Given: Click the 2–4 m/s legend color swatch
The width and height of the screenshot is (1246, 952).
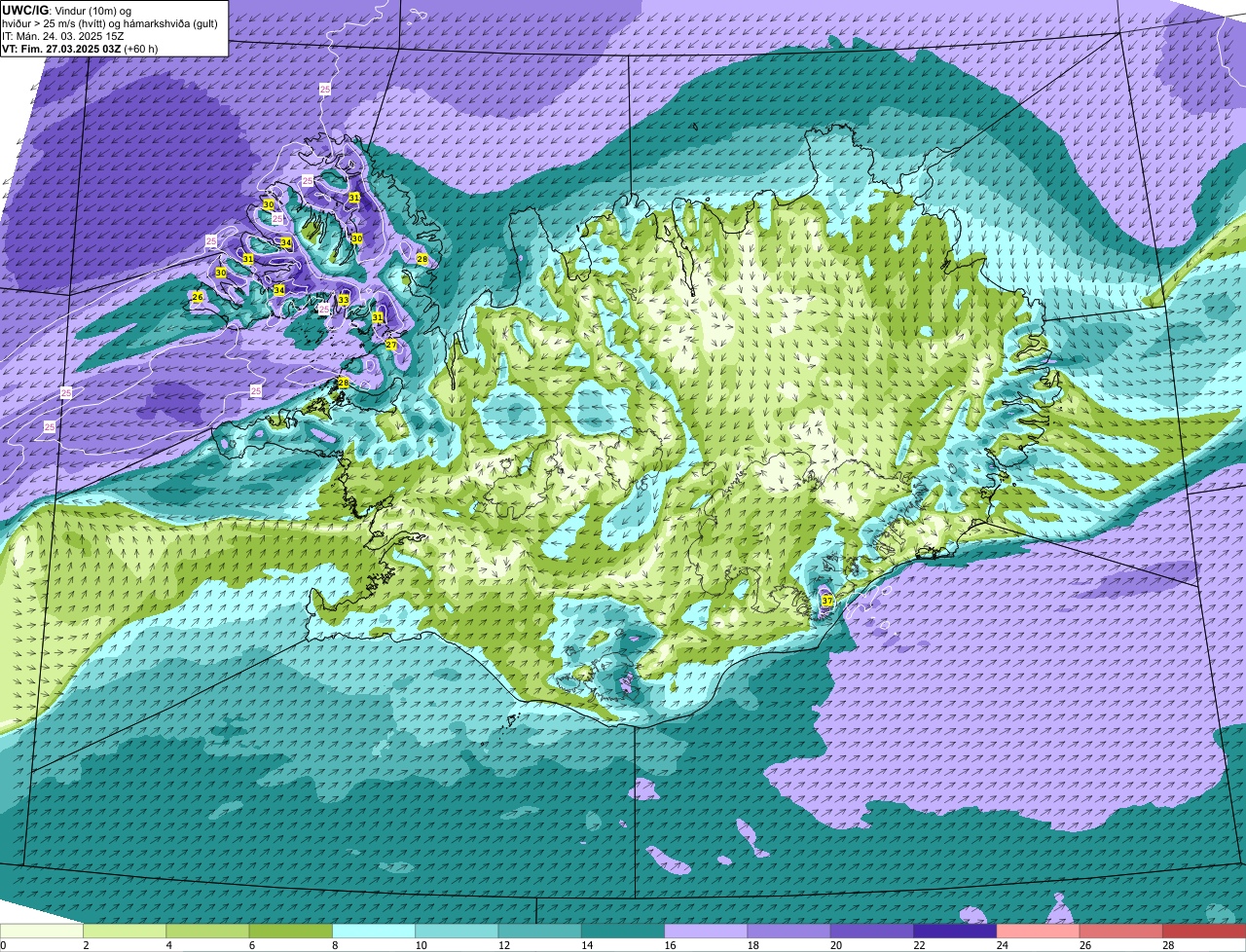Looking at the screenshot, I should (125, 932).
